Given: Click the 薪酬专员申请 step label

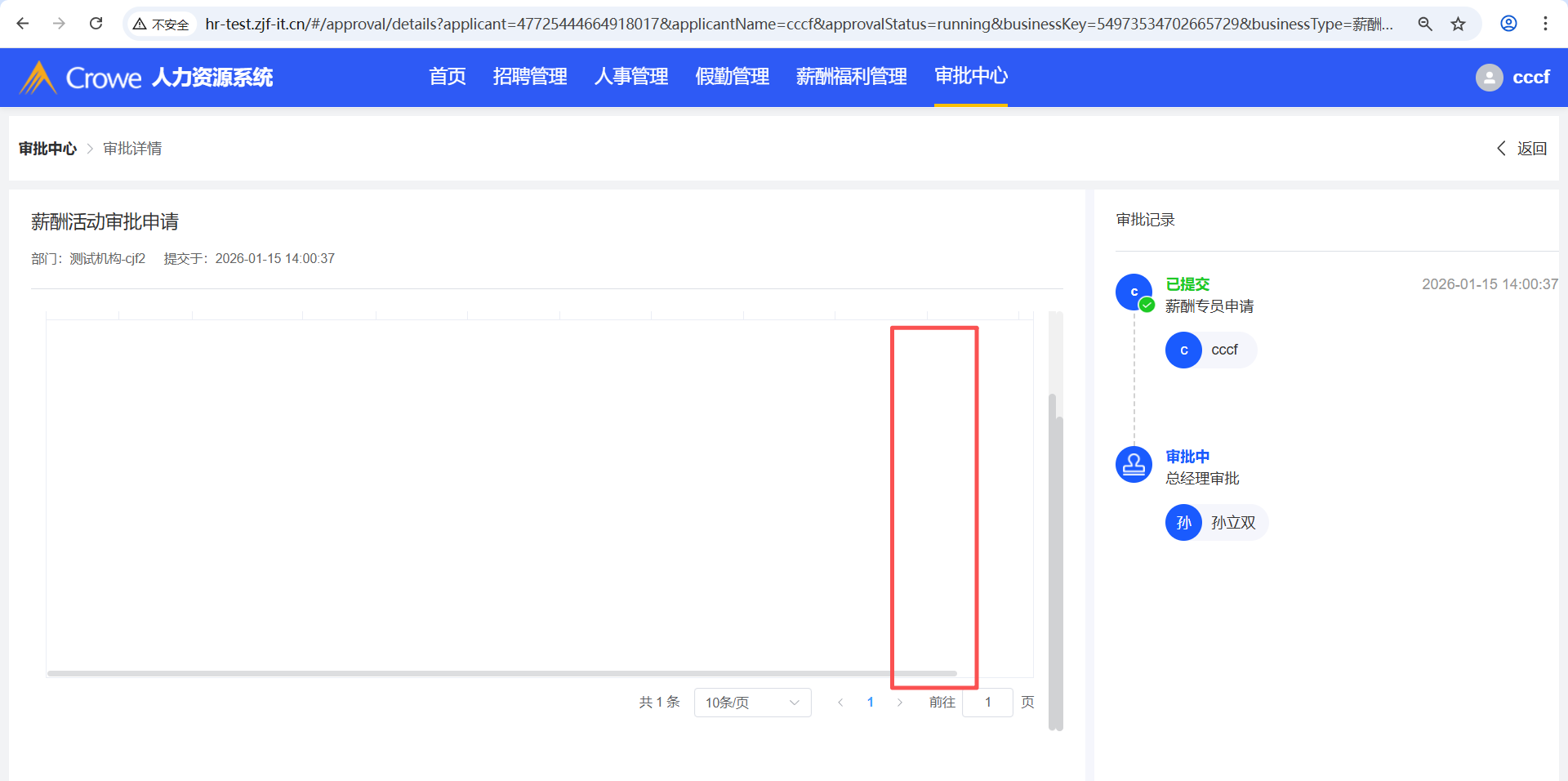Looking at the screenshot, I should click(1209, 306).
